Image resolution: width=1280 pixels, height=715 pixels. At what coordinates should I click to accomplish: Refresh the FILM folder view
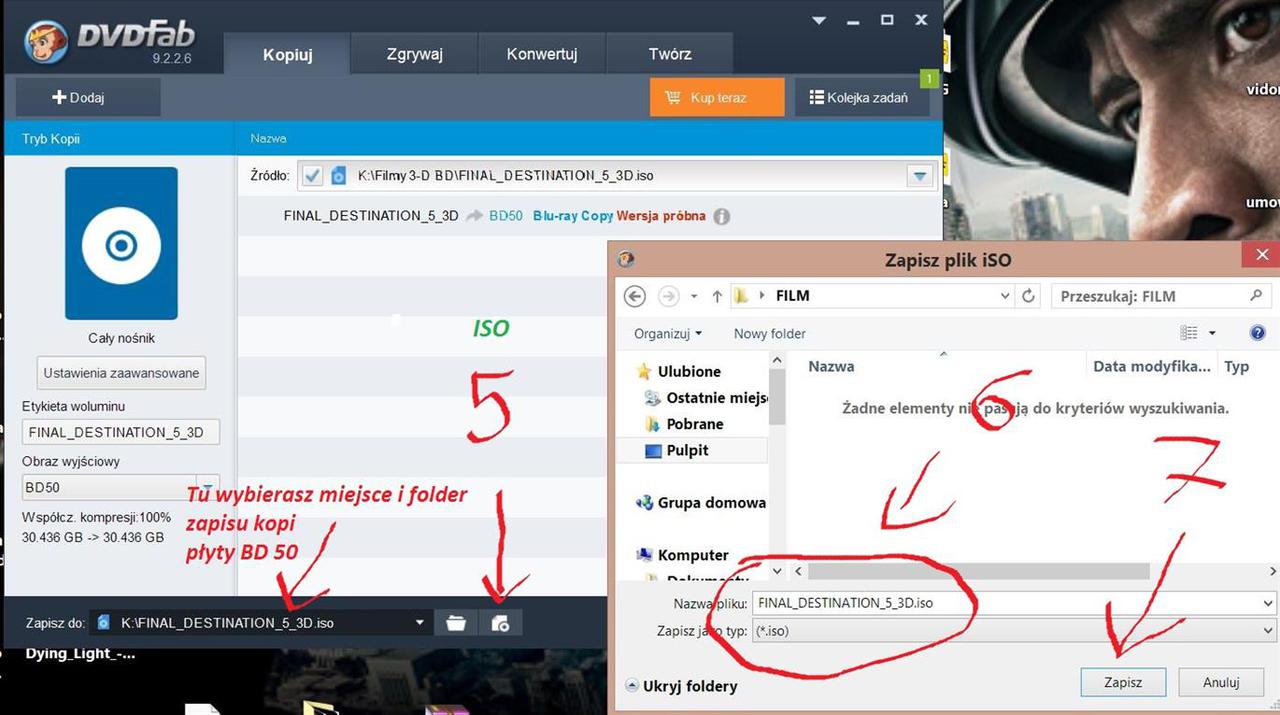(x=1028, y=296)
